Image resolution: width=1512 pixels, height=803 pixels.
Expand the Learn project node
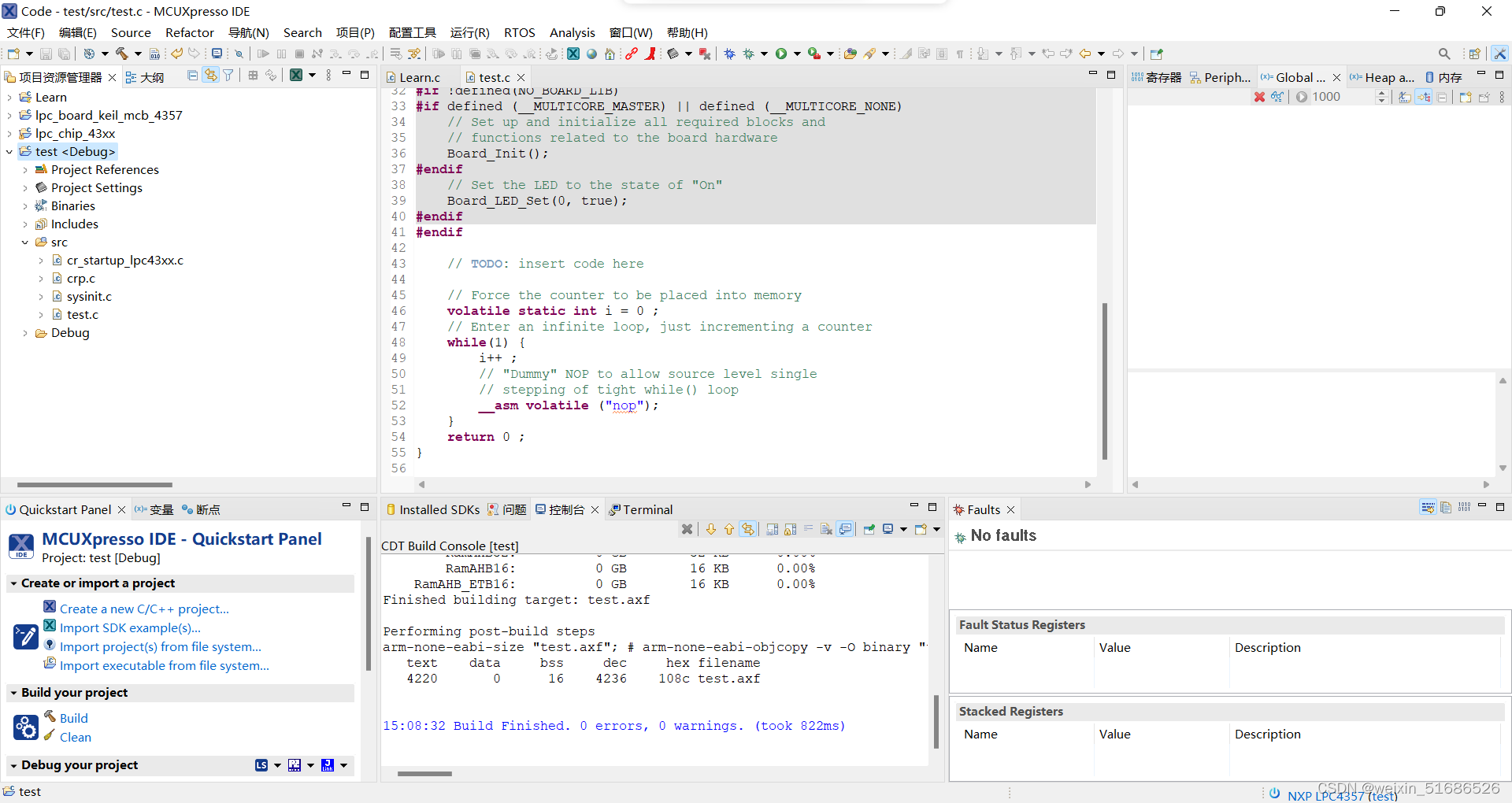coord(9,98)
